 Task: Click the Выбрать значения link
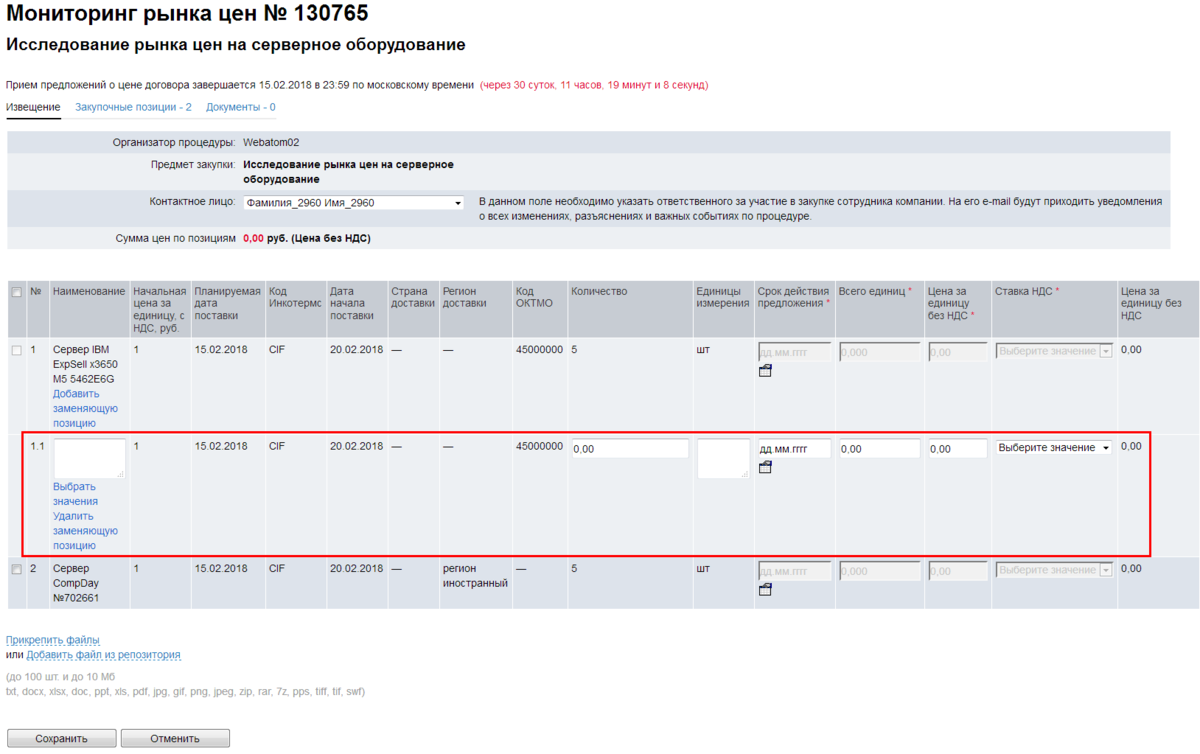[75, 494]
